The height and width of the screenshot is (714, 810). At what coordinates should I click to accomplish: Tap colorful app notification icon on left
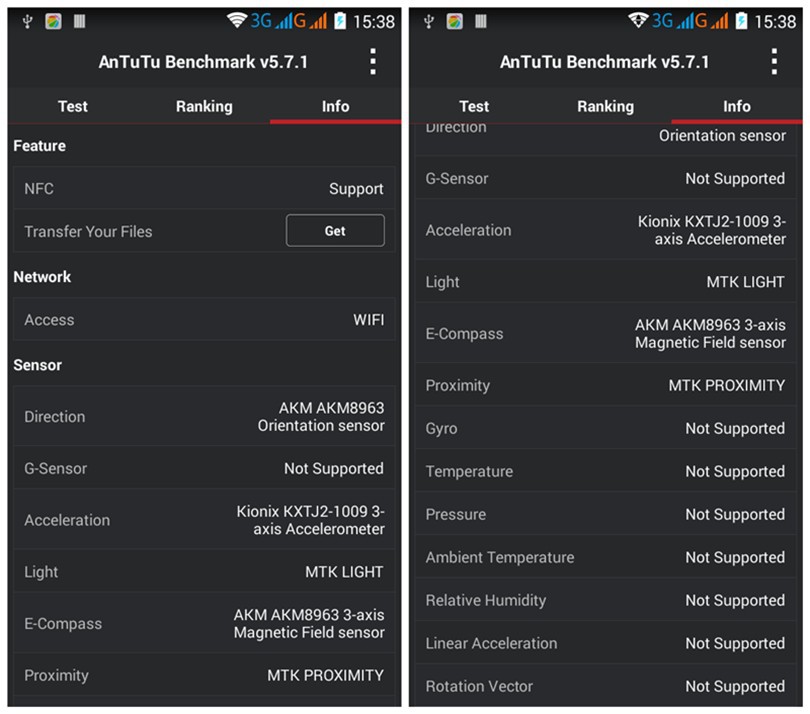53,22
